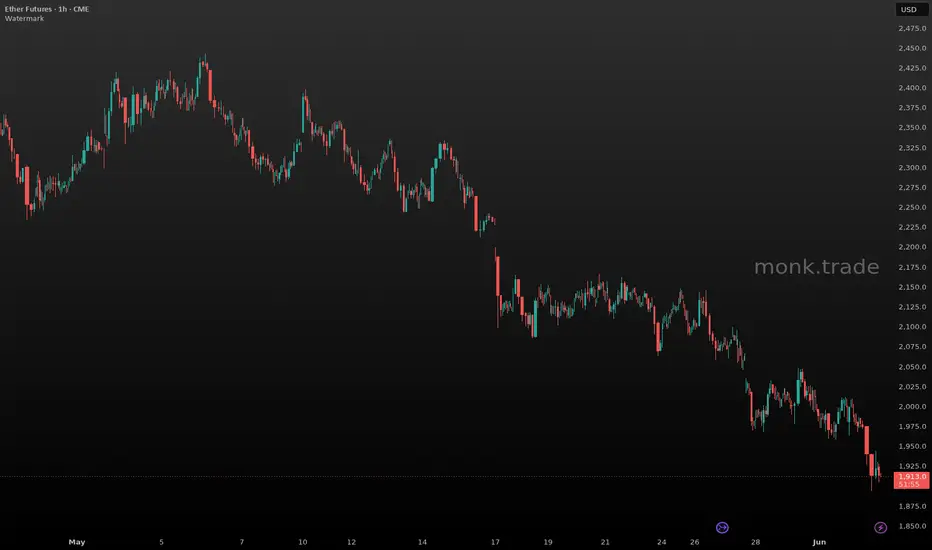
Task: Select the Watermark indicator label
Action: click(24, 18)
